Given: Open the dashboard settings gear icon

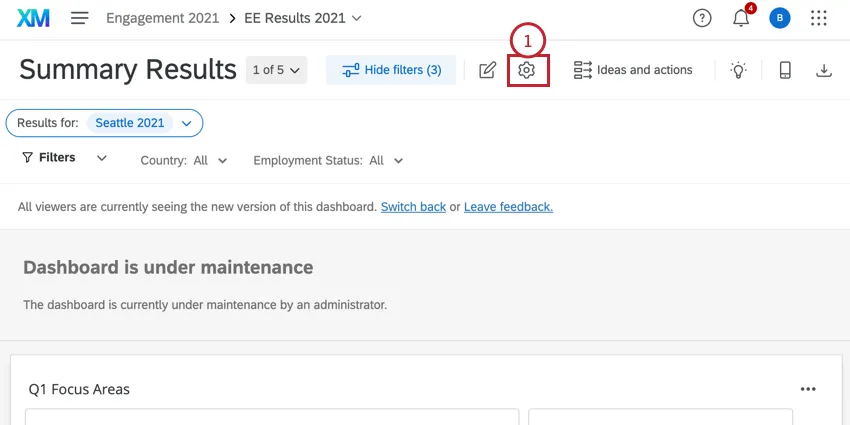Looking at the screenshot, I should (527, 70).
